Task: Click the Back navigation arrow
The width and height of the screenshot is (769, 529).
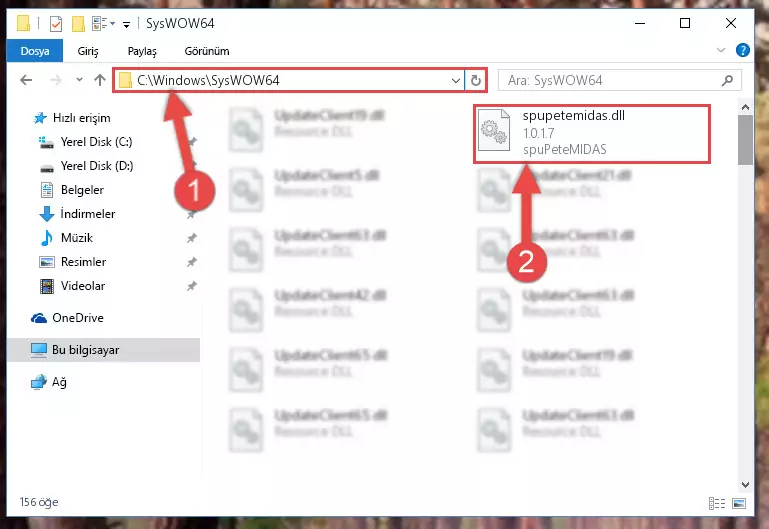Action: (x=26, y=80)
